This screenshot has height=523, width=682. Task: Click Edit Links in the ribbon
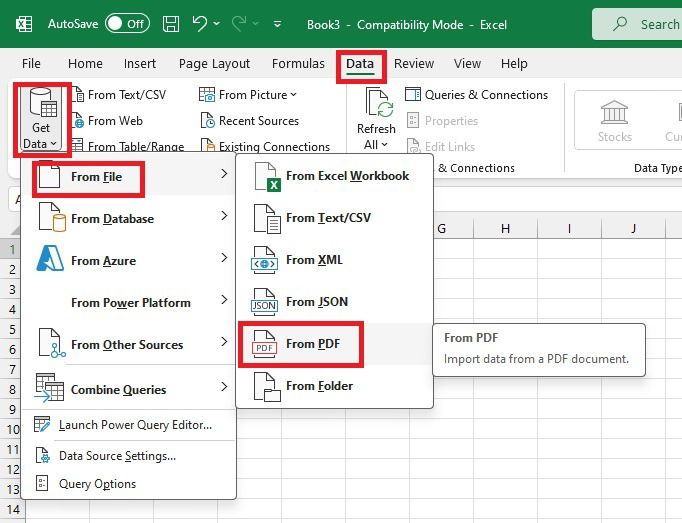[441, 146]
